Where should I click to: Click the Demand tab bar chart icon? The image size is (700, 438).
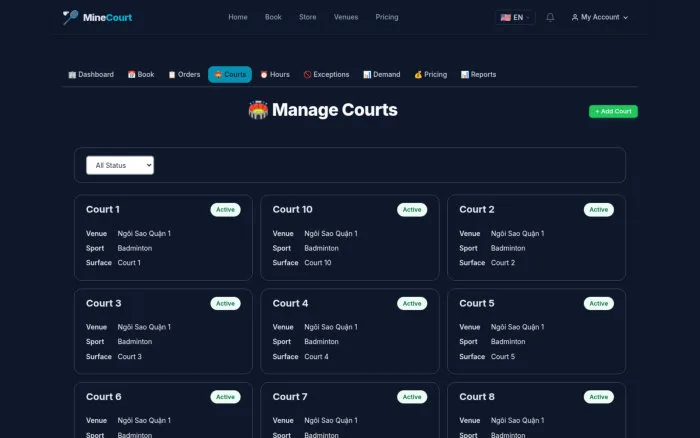point(367,75)
